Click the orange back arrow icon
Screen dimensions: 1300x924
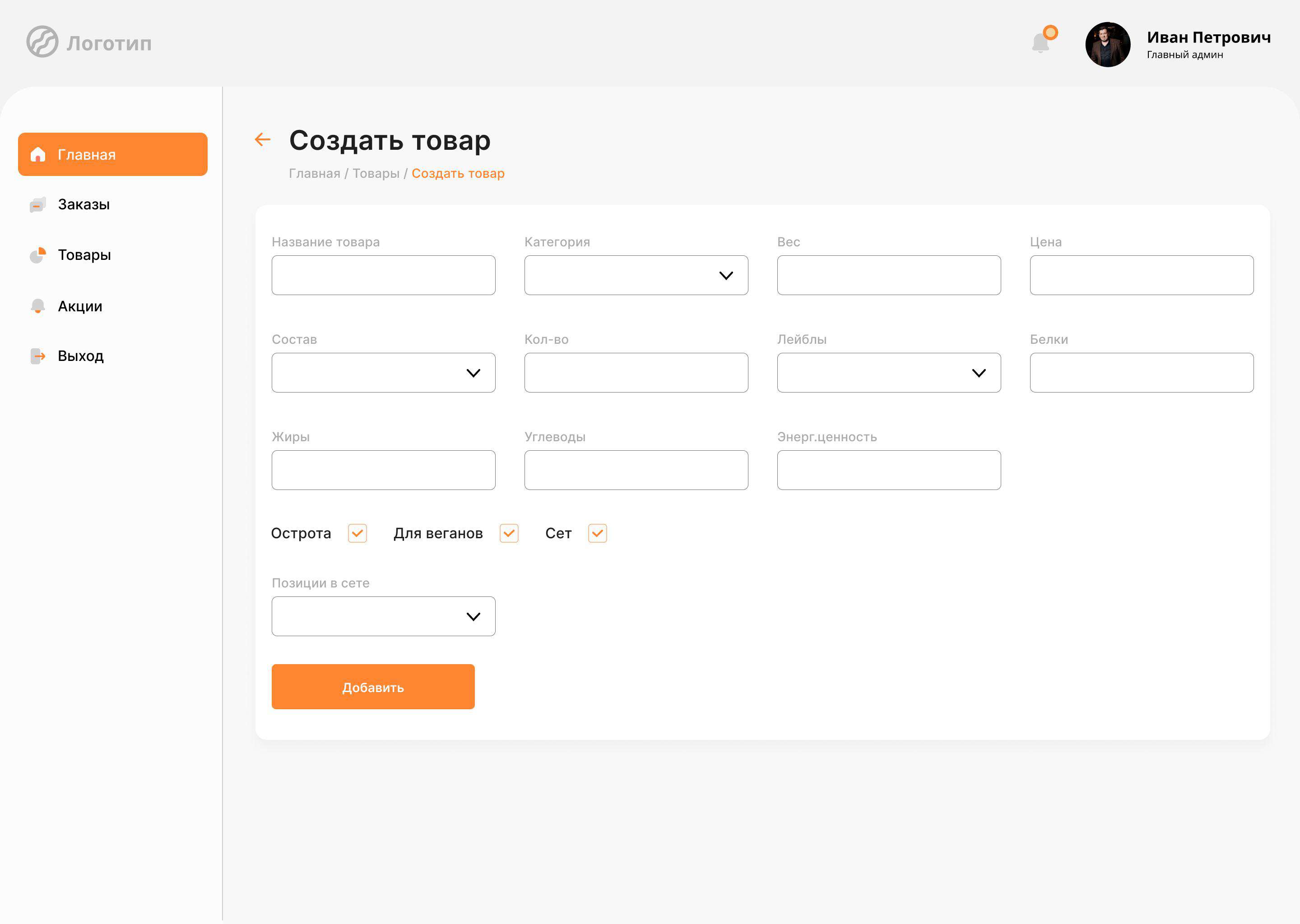tap(262, 139)
